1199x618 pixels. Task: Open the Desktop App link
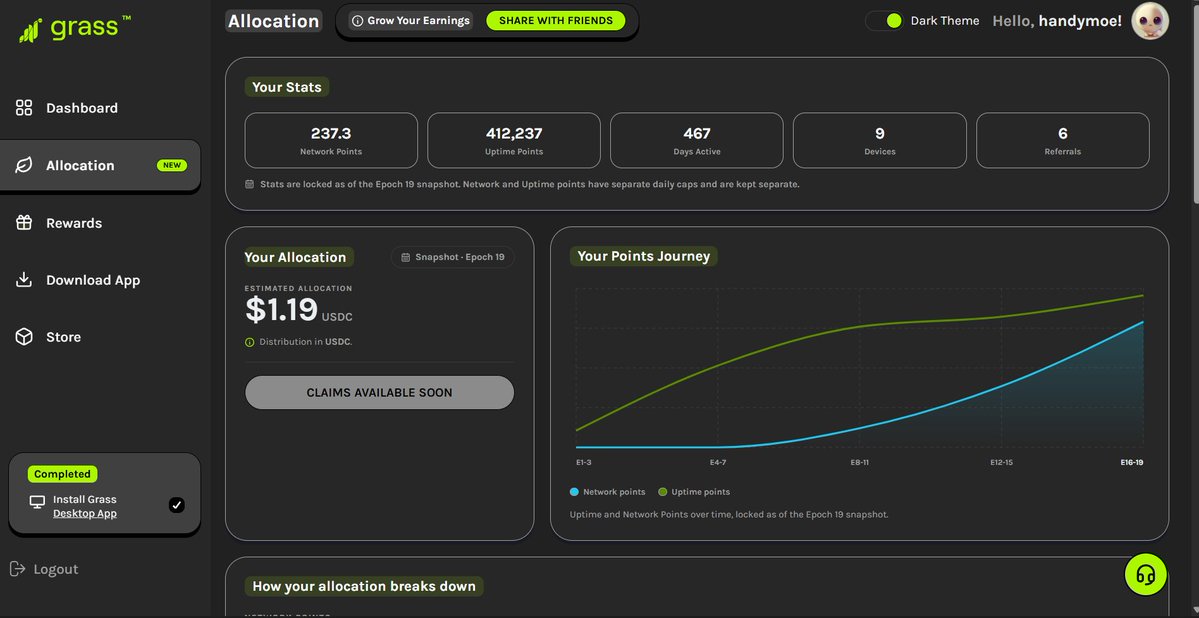tap(85, 513)
